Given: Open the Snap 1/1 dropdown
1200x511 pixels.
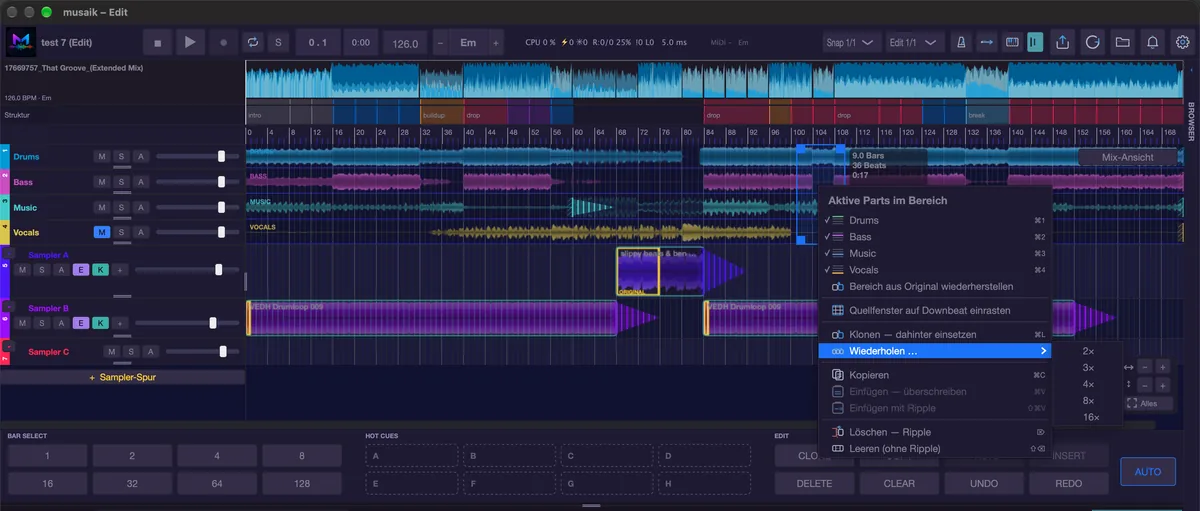Looking at the screenshot, I should pyautogui.click(x=850, y=43).
